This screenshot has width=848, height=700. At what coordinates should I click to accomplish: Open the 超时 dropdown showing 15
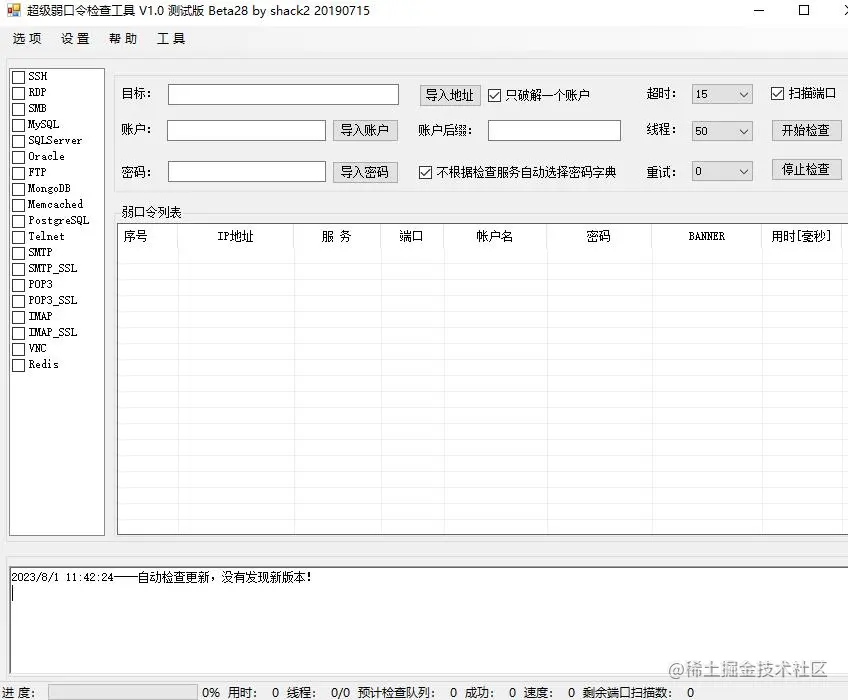point(722,94)
